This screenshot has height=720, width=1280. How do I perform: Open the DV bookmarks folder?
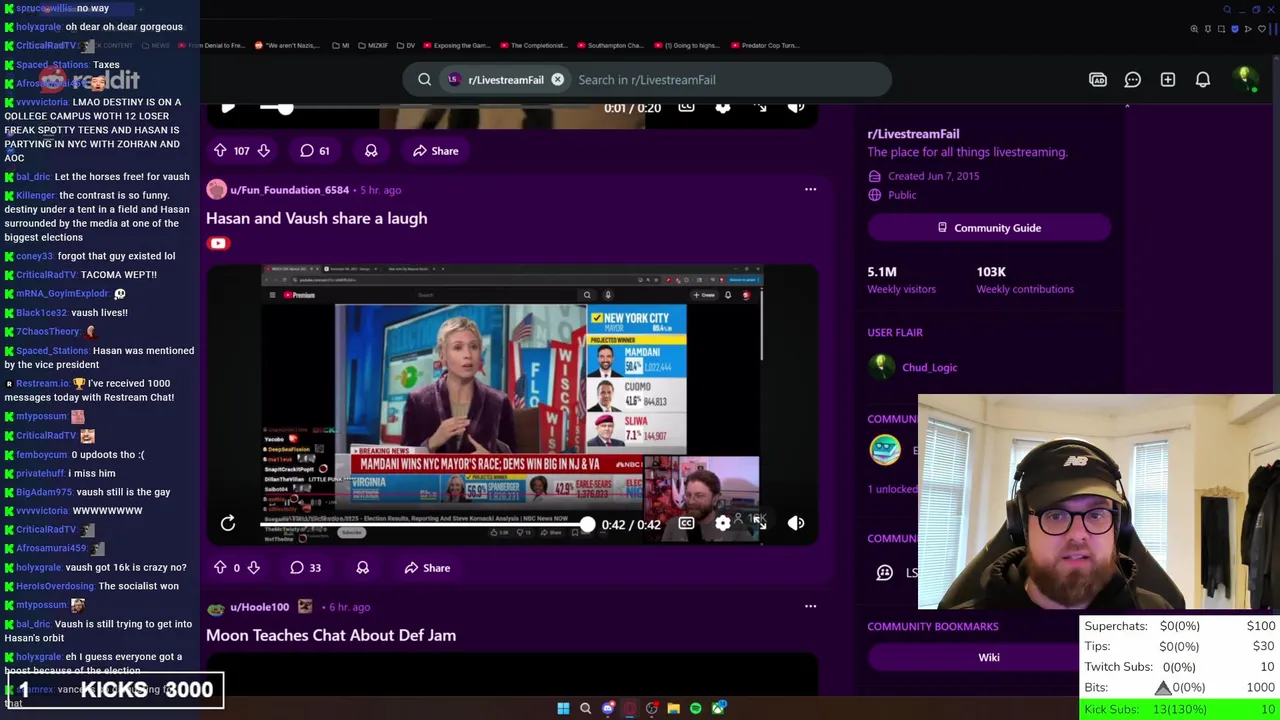[405, 45]
